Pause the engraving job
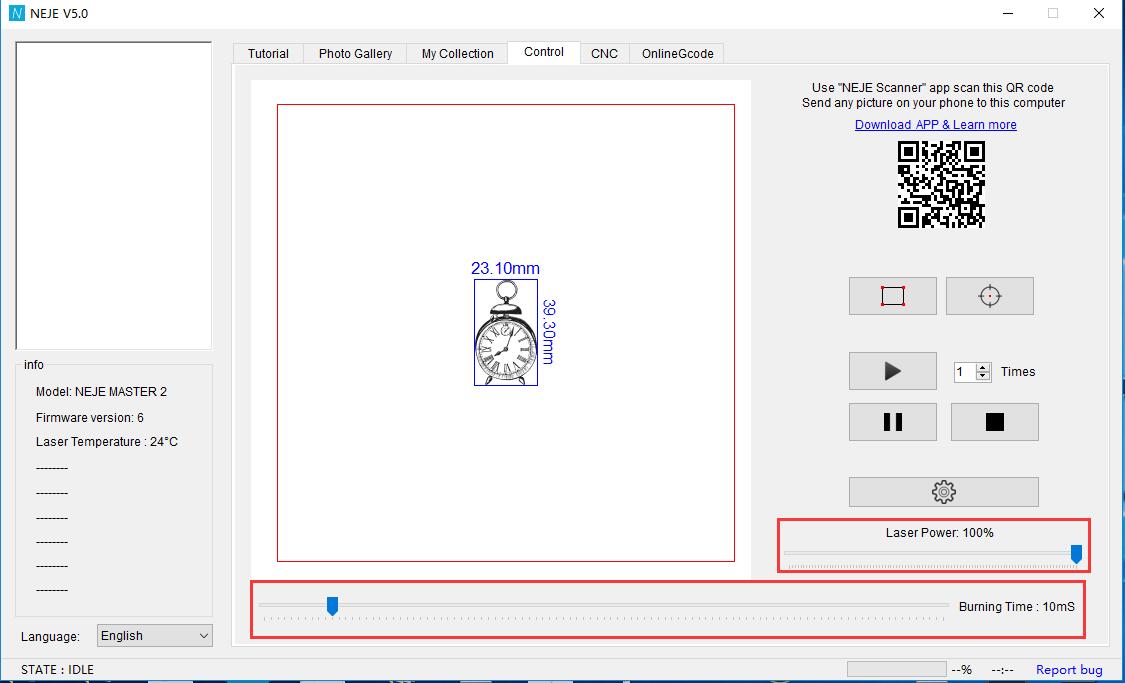This screenshot has width=1125, height=683. (x=893, y=422)
